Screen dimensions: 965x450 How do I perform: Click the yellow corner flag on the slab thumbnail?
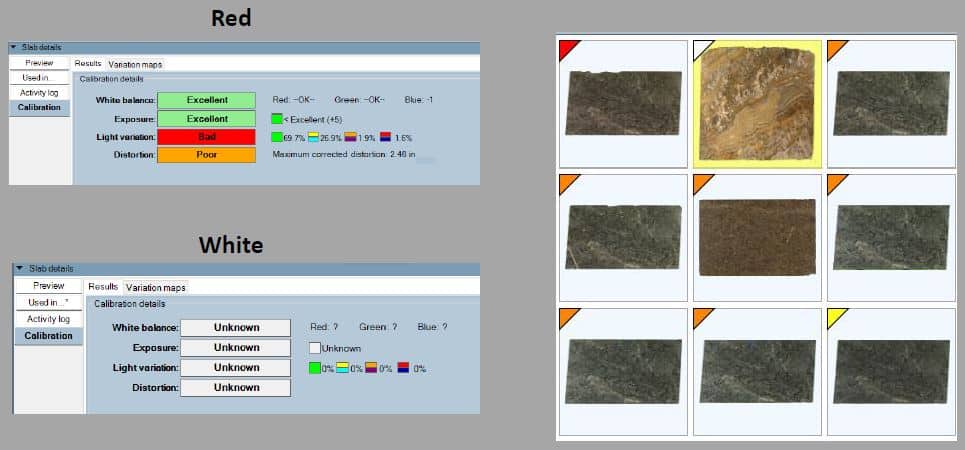coord(835,315)
